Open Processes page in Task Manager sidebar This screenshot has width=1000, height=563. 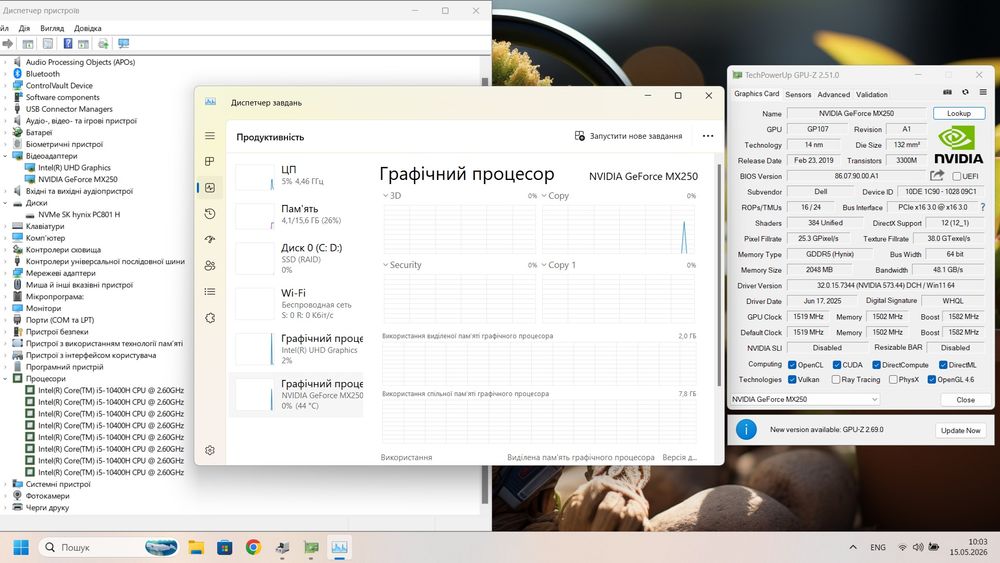tap(210, 161)
